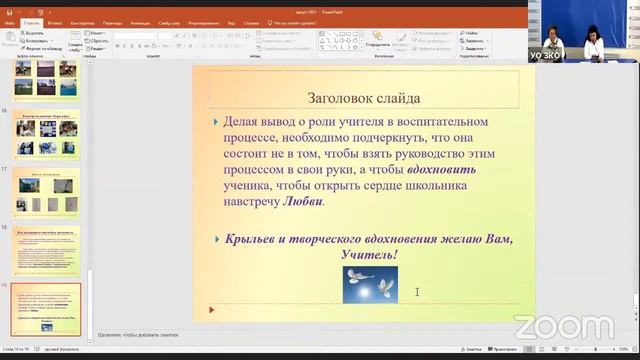The width and height of the screenshot is (640, 360).
Task: Toggle Bold formatting
Action: (117, 46)
